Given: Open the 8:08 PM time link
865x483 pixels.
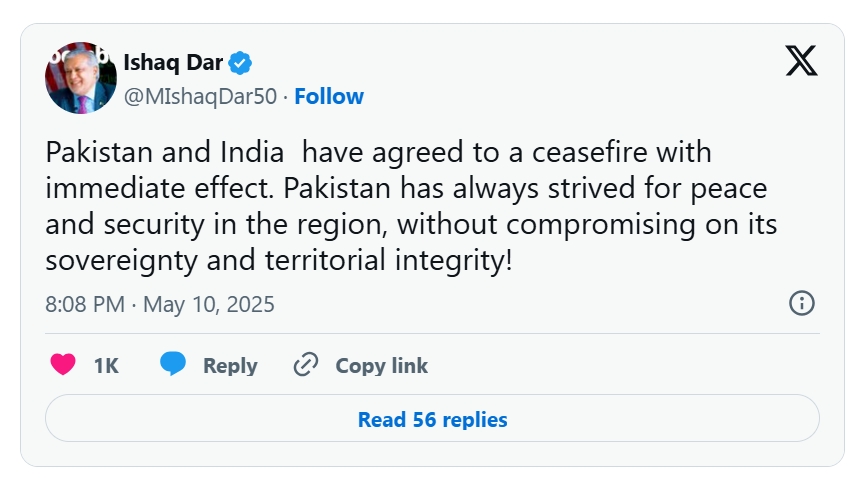Looking at the screenshot, I should coord(86,304).
